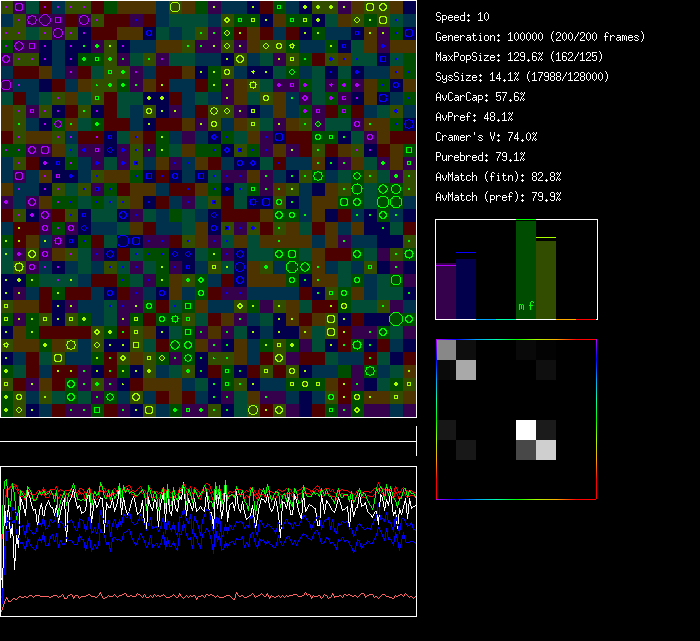Click the top-left gray cell of the heatmap
This screenshot has width=700, height=641.
coord(446,349)
